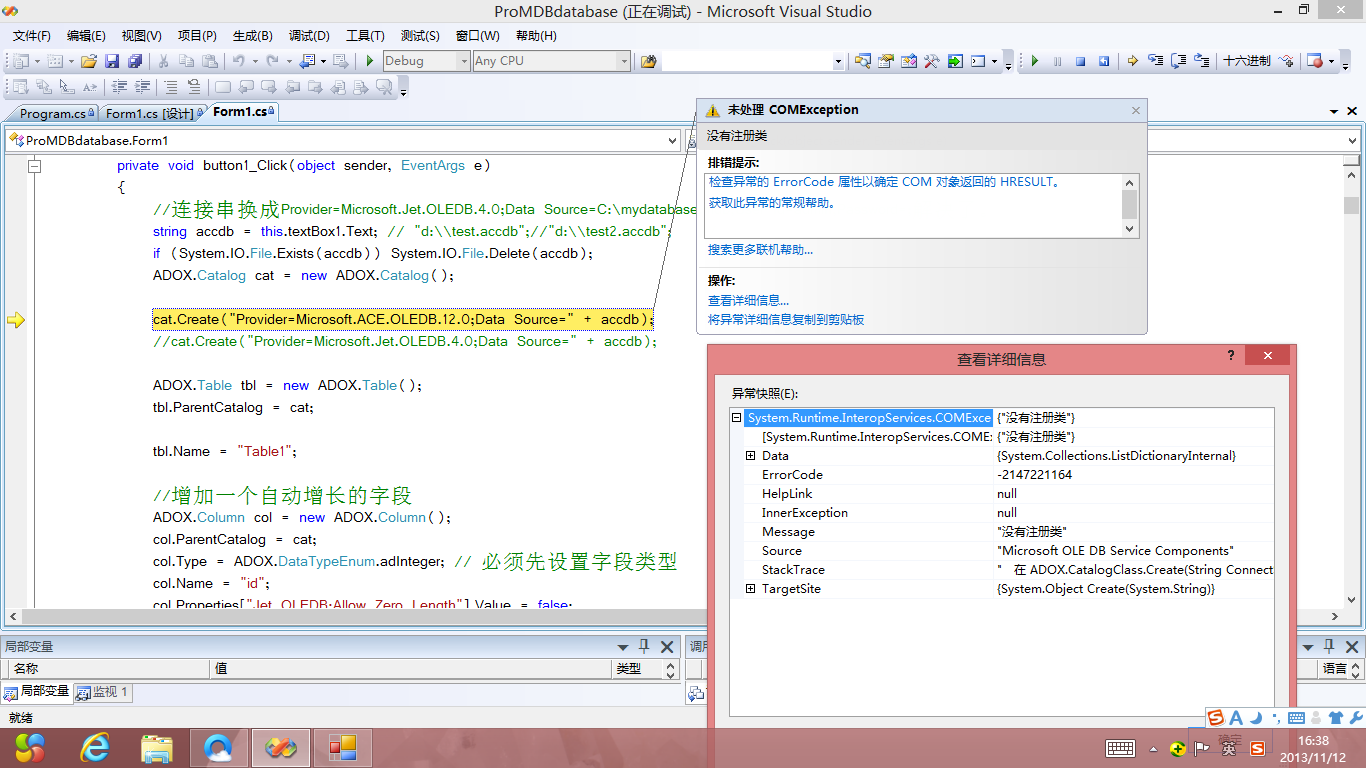Increase line indent in text editor toolbar
This screenshot has width=1366, height=768.
tap(143, 87)
